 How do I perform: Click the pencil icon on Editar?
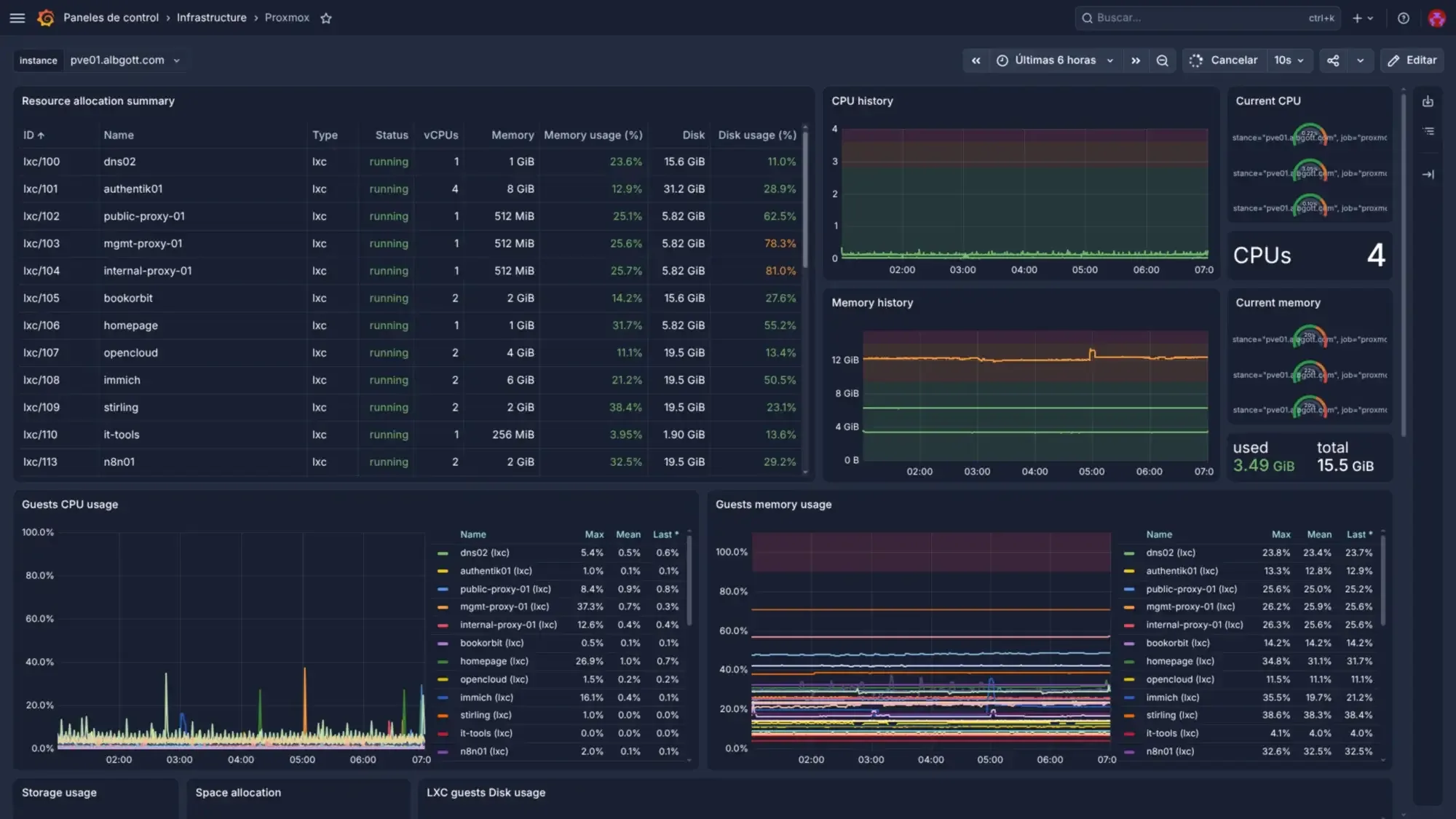[x=1393, y=60]
